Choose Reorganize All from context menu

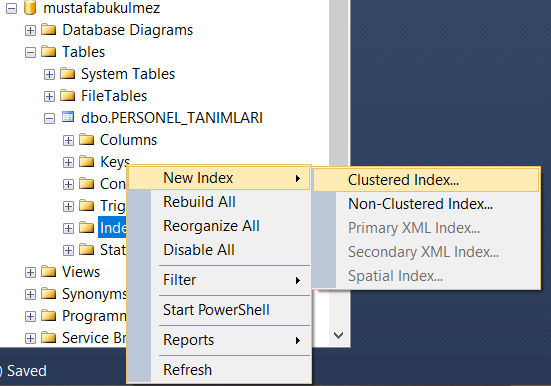[219, 226]
